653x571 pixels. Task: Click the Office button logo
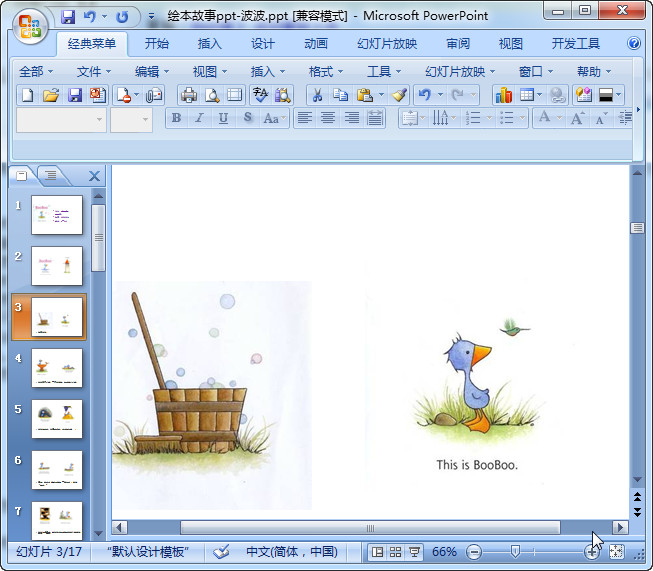click(30, 27)
